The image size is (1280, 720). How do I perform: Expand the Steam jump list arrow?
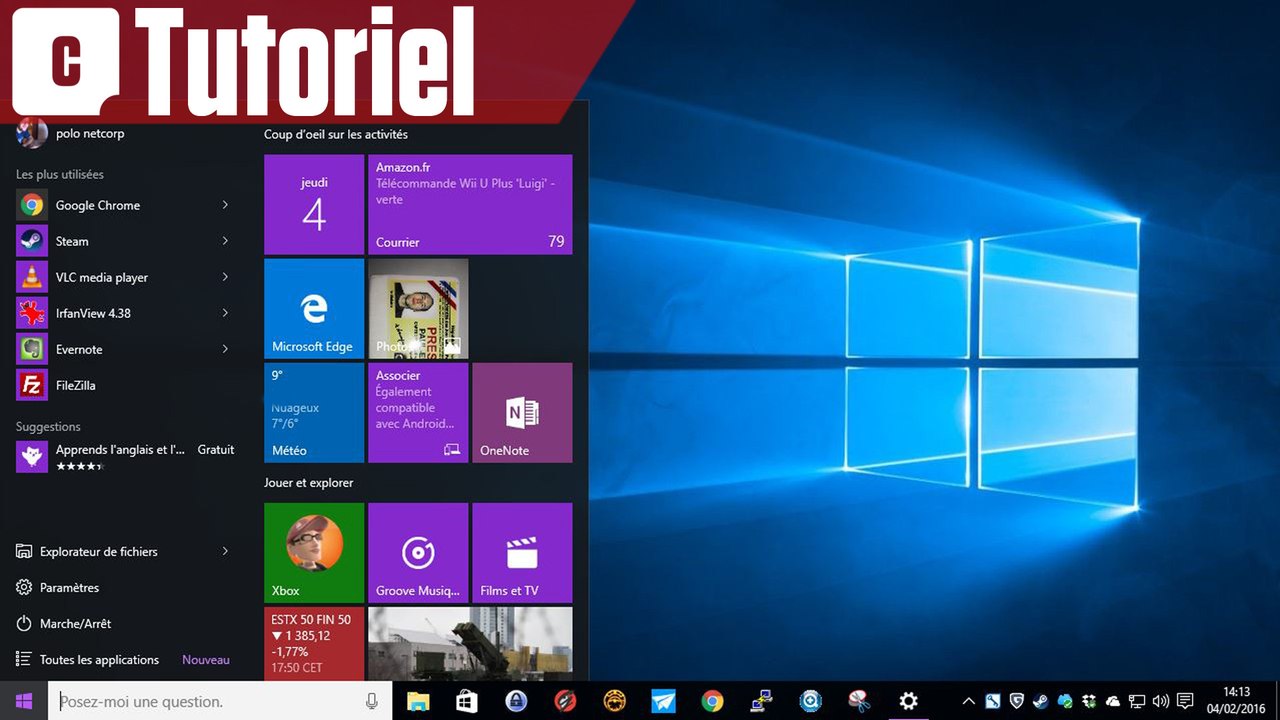click(x=225, y=241)
